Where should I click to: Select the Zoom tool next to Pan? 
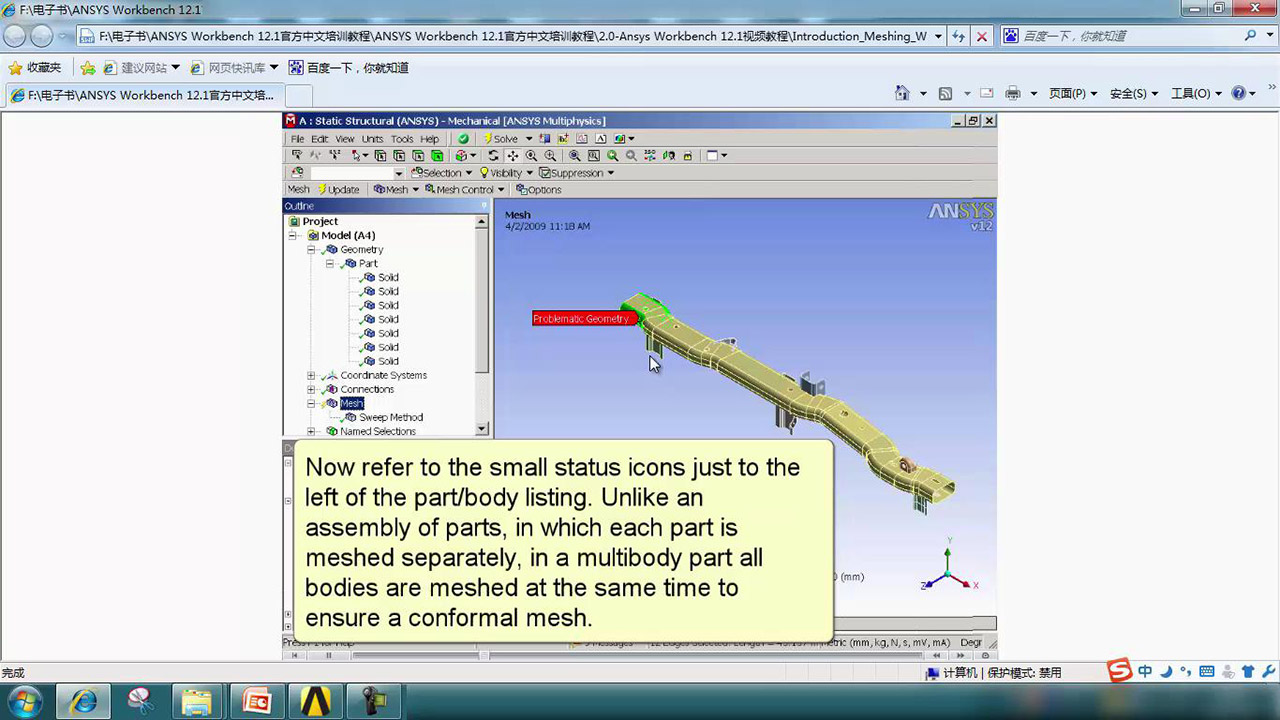[531, 156]
